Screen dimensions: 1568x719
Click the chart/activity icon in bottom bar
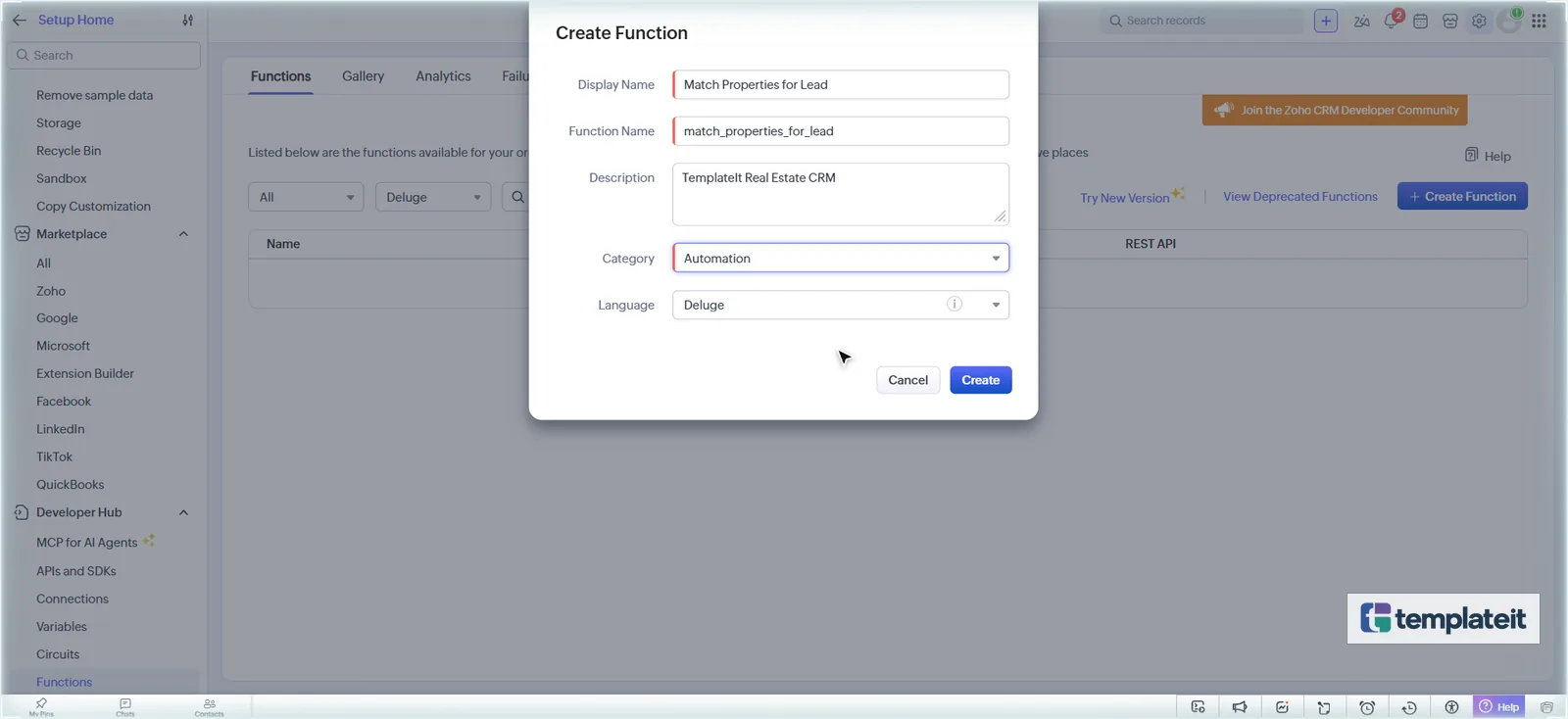pyautogui.click(x=1282, y=707)
